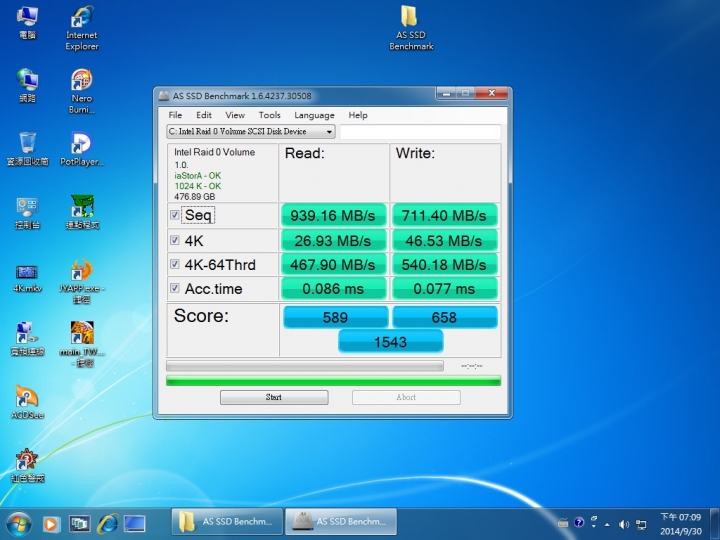The width and height of the screenshot is (720, 540).
Task: Click AS SSD Benchmark app taskbar button
Action: click(x=341, y=522)
